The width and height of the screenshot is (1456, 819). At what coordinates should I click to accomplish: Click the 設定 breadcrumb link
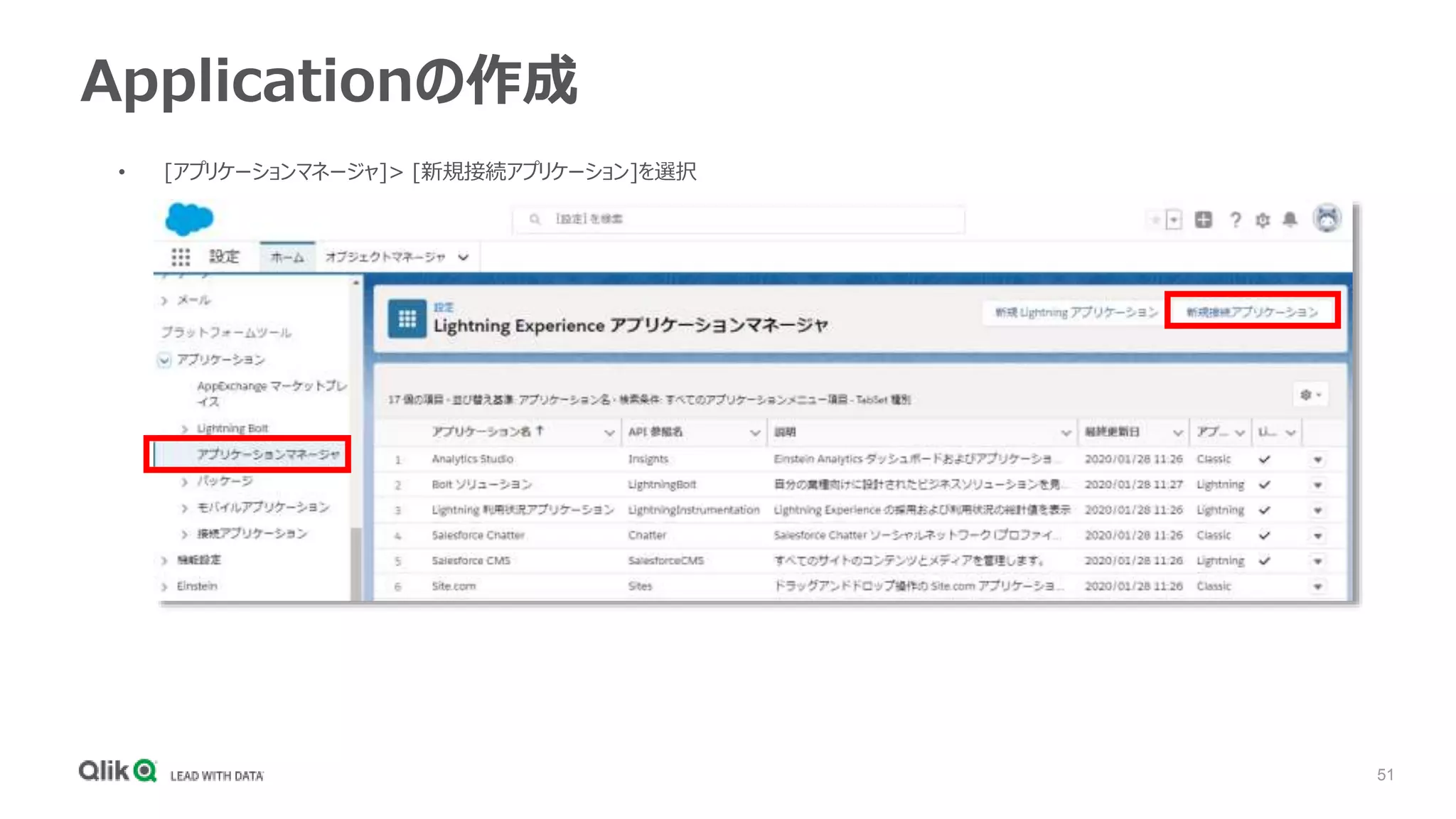(444, 307)
